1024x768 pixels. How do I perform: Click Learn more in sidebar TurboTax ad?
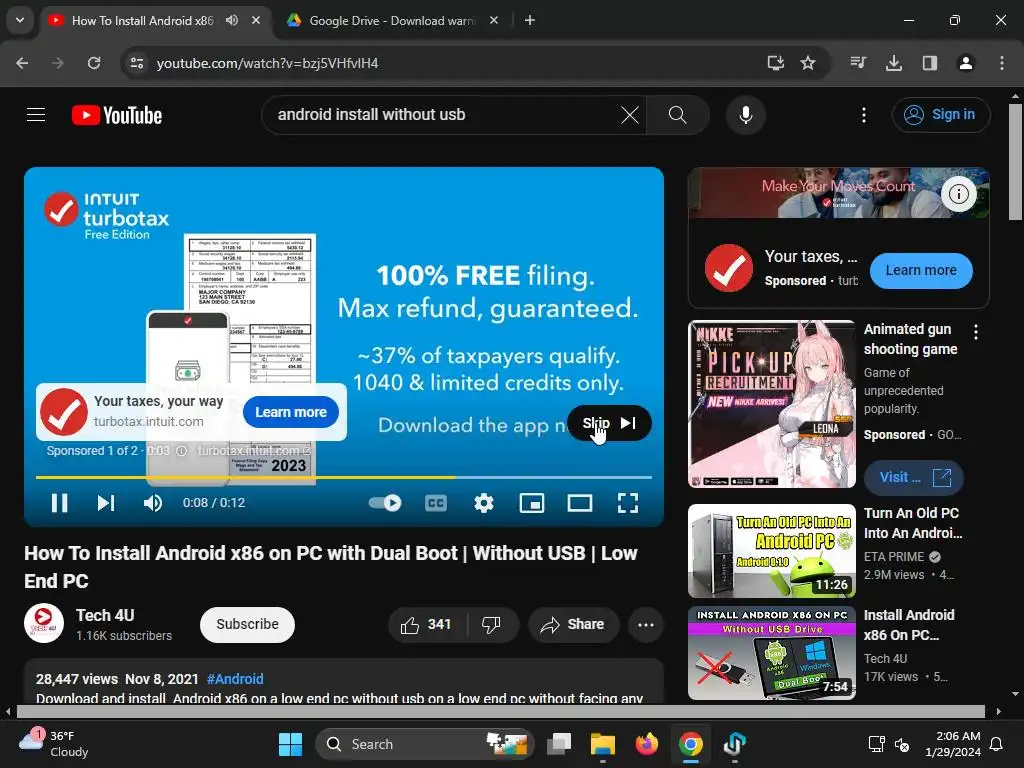point(921,270)
